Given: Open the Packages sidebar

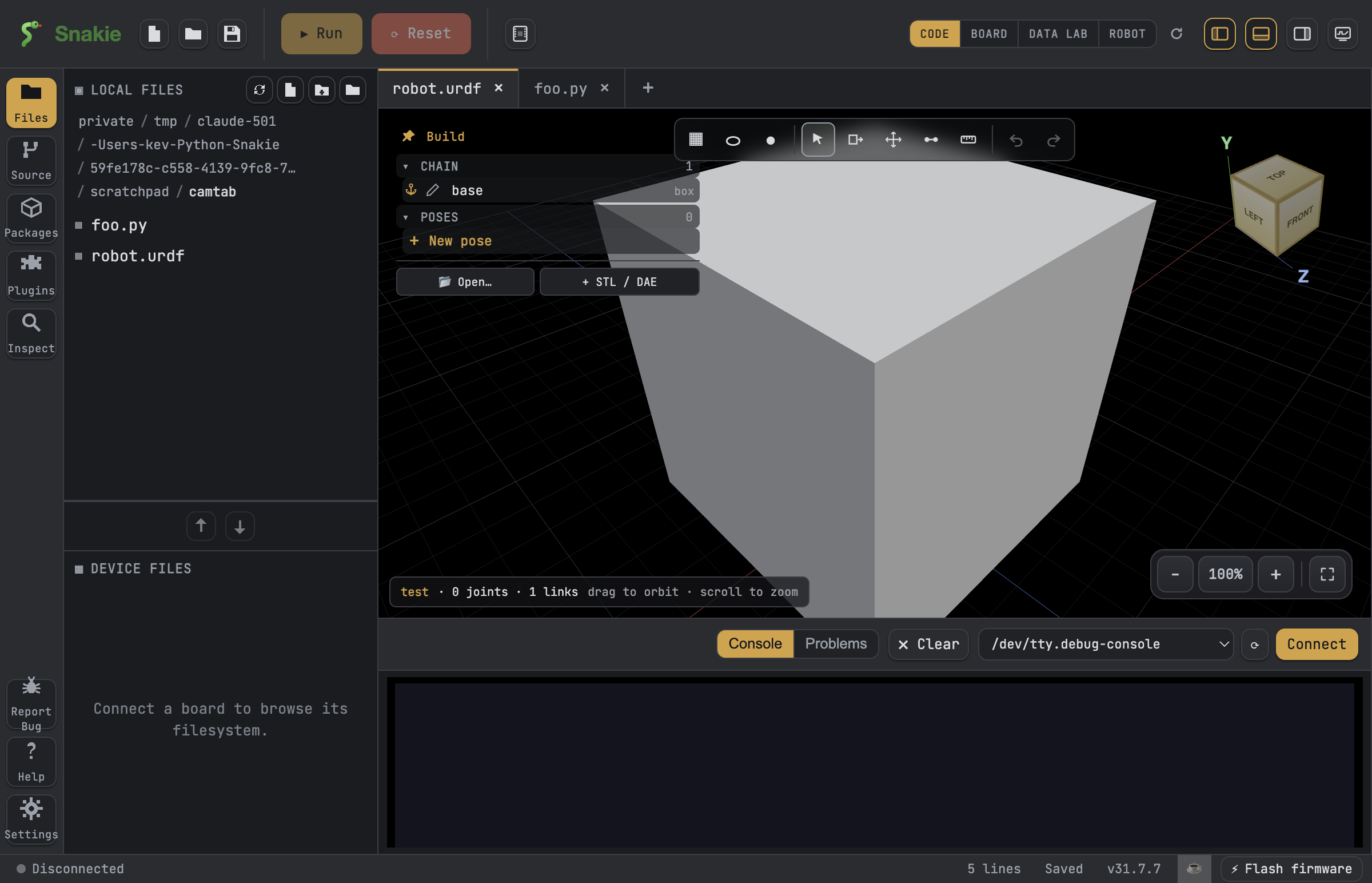Looking at the screenshot, I should [x=31, y=218].
